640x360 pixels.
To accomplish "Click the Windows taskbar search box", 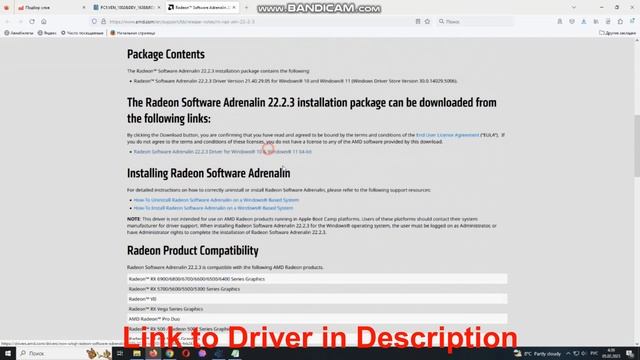I will [x=64, y=353].
